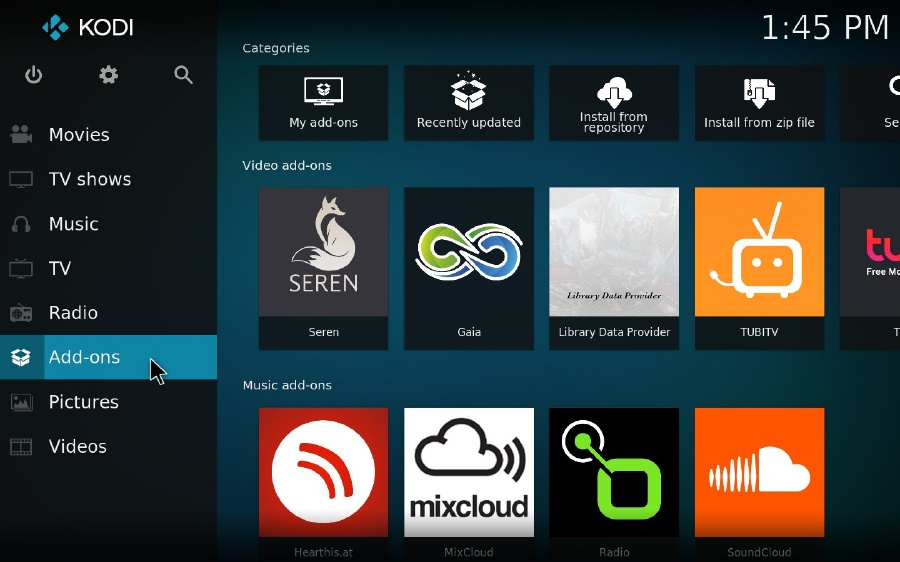900x562 pixels.
Task: Click the power button icon
Action: click(33, 75)
